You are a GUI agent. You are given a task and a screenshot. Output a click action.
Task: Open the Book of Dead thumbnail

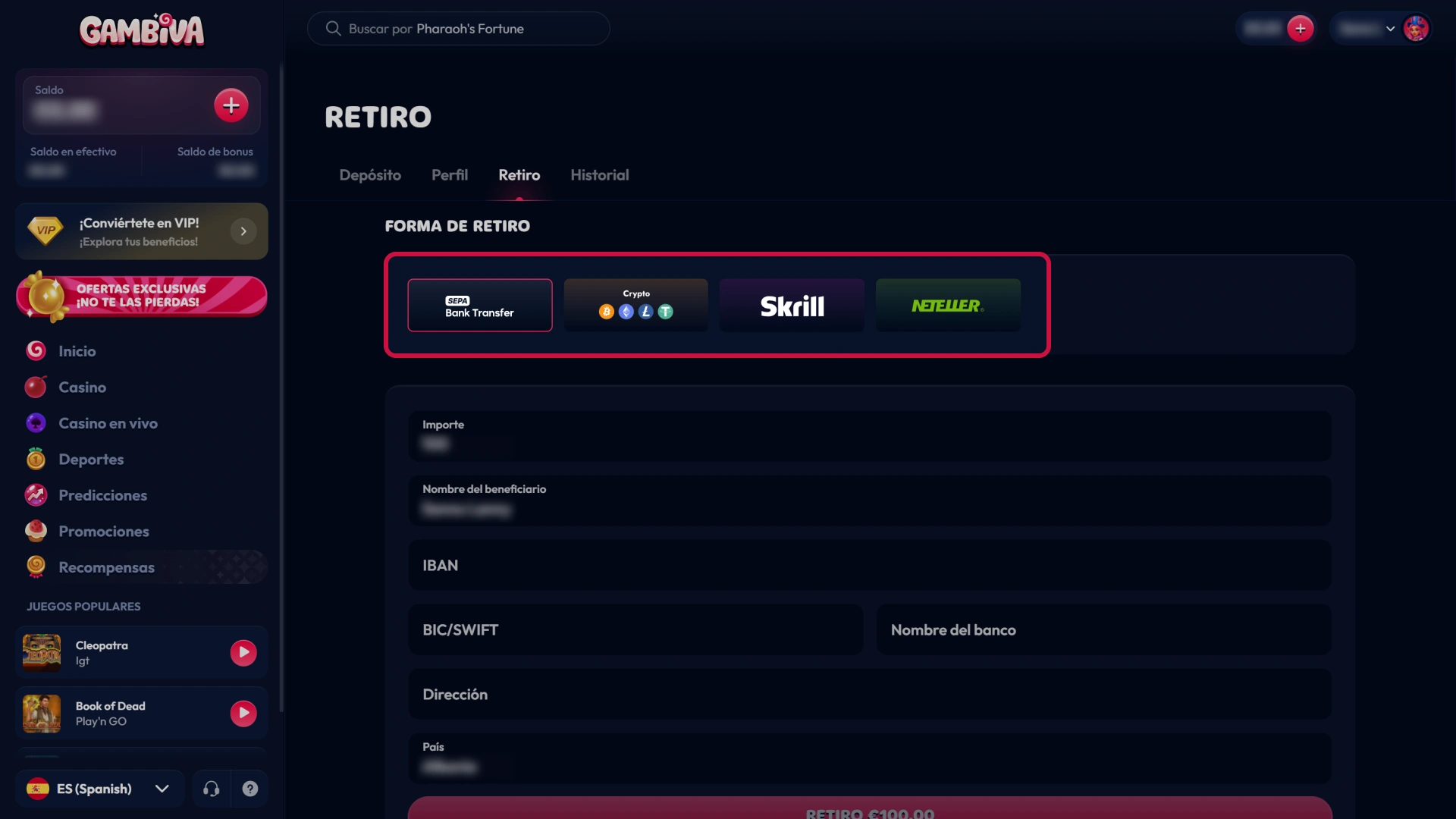coord(42,714)
